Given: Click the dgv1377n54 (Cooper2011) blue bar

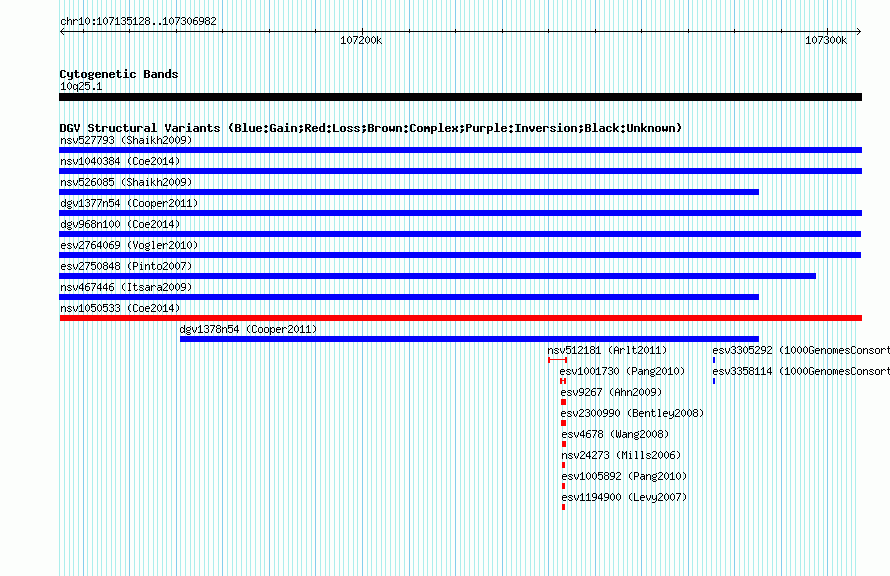Looking at the screenshot, I should [460, 213].
